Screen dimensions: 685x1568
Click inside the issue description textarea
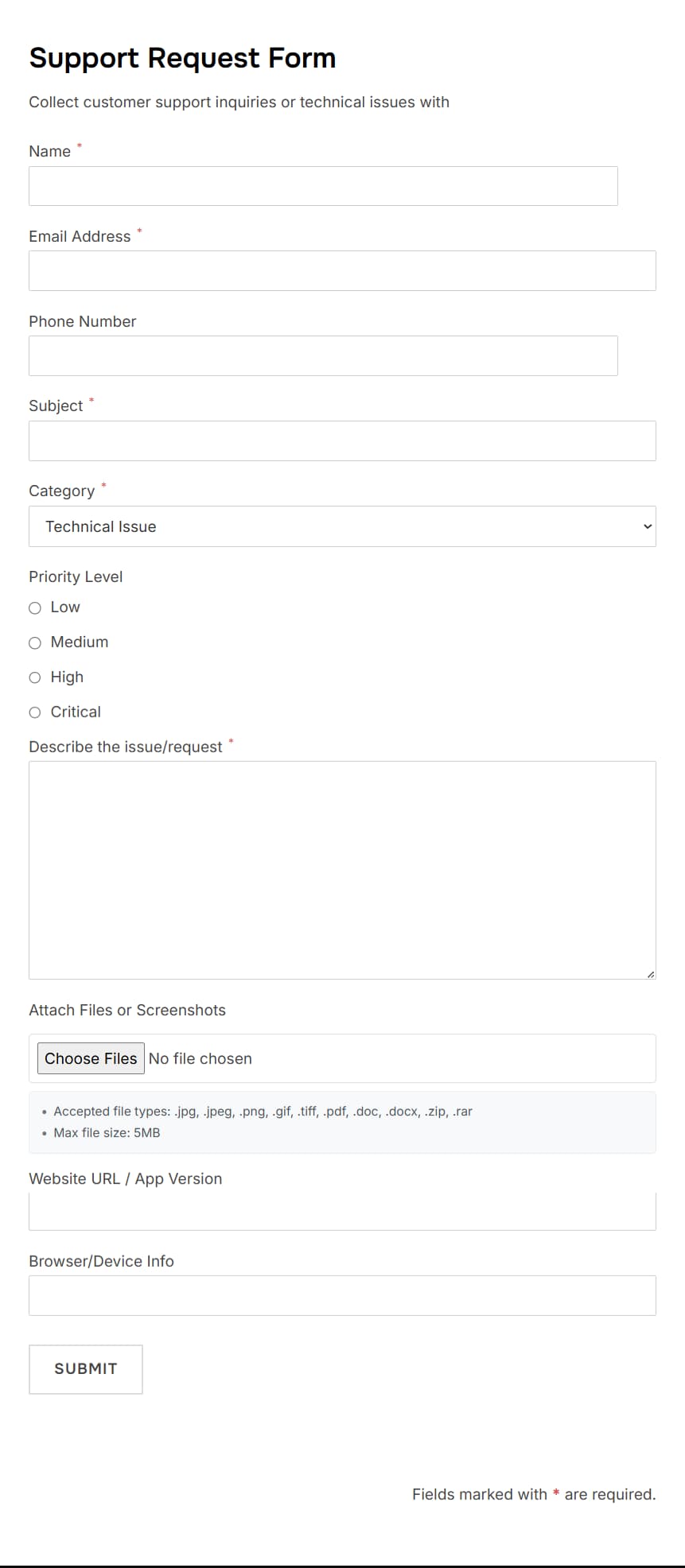[x=342, y=867]
